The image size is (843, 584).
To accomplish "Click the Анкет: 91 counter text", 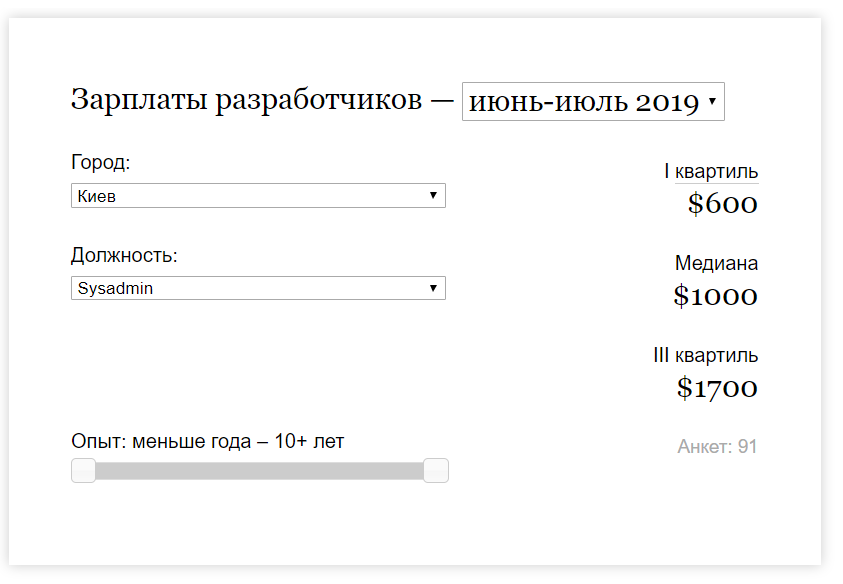I will (x=717, y=447).
